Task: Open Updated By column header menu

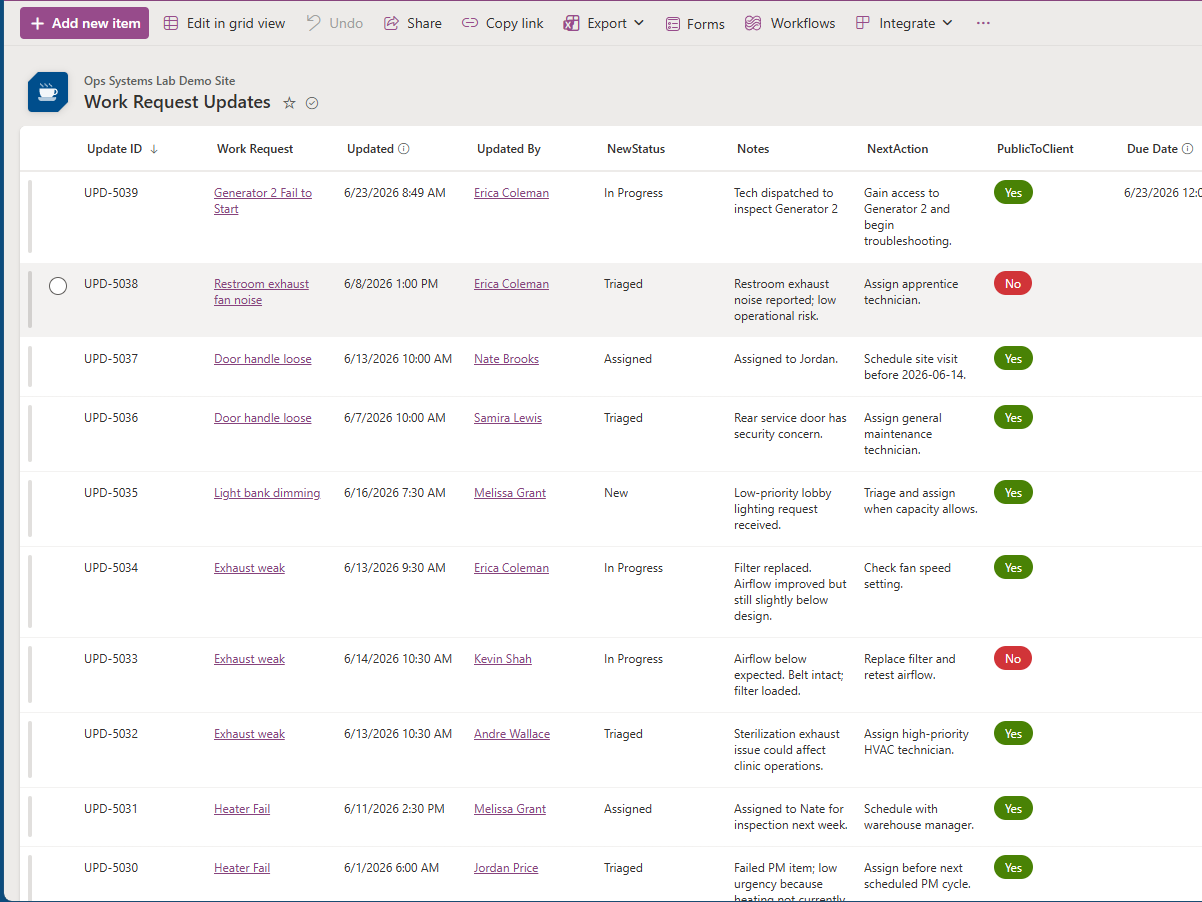Action: [509, 149]
